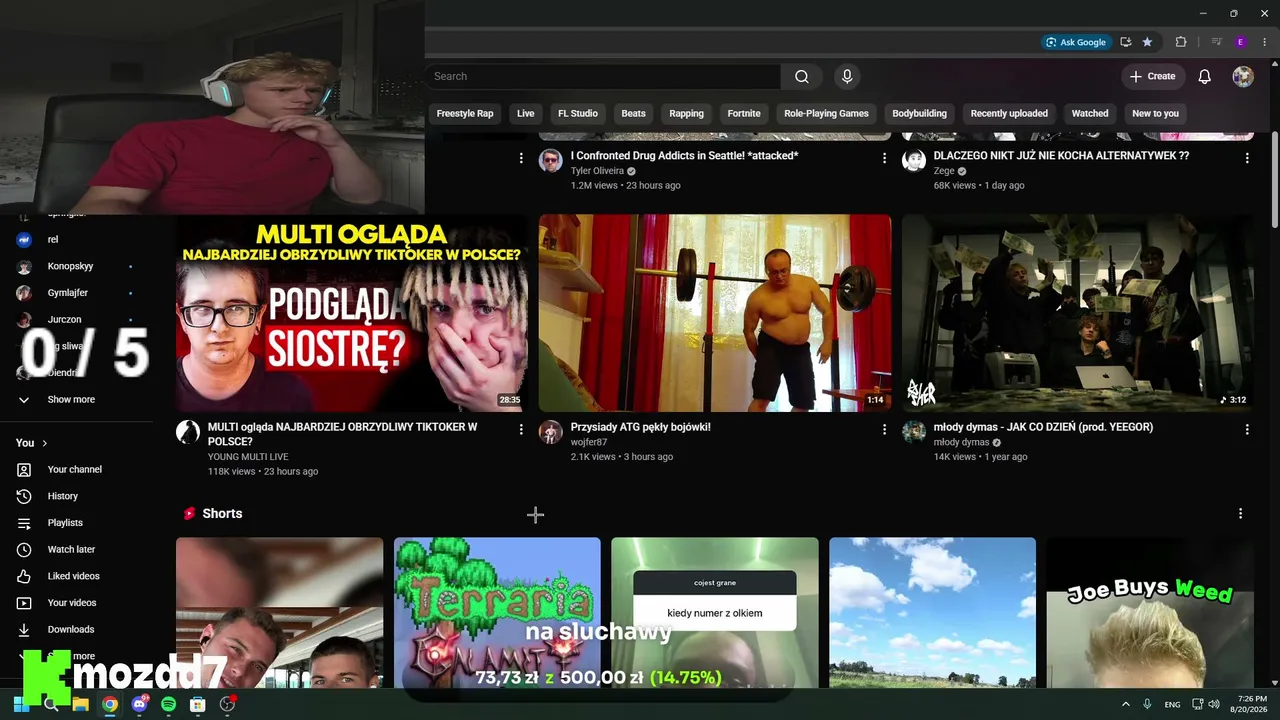
Task: Select the Live filter chip
Action: (526, 114)
